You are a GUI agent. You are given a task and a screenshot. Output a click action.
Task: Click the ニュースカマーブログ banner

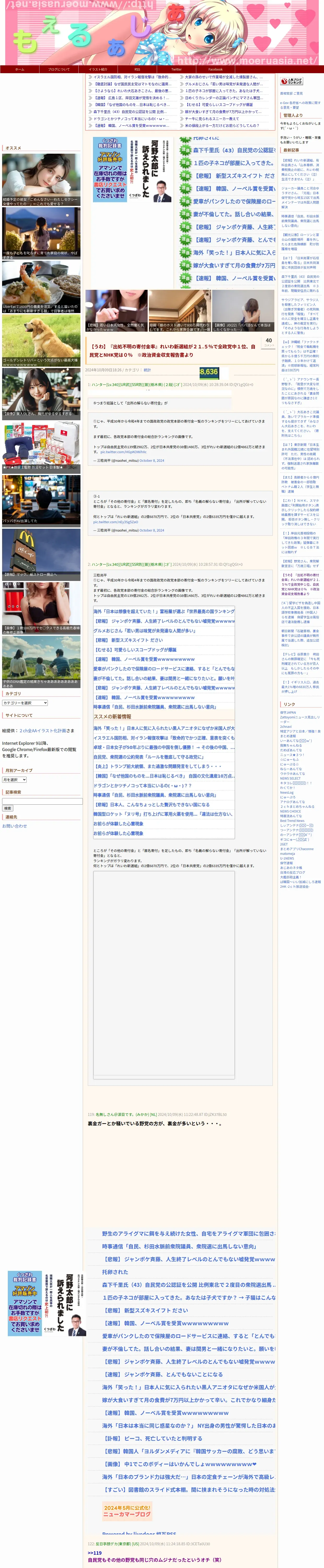coord(127,1511)
